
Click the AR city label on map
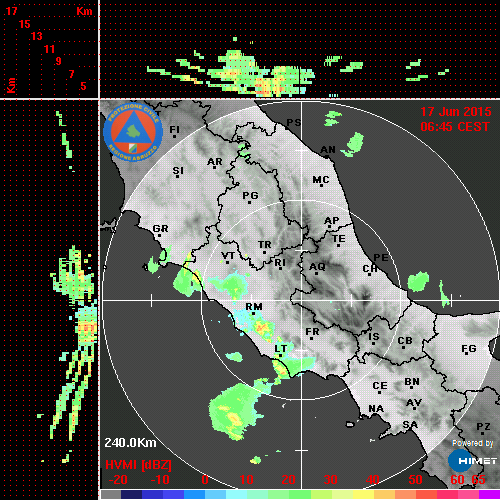pos(215,162)
